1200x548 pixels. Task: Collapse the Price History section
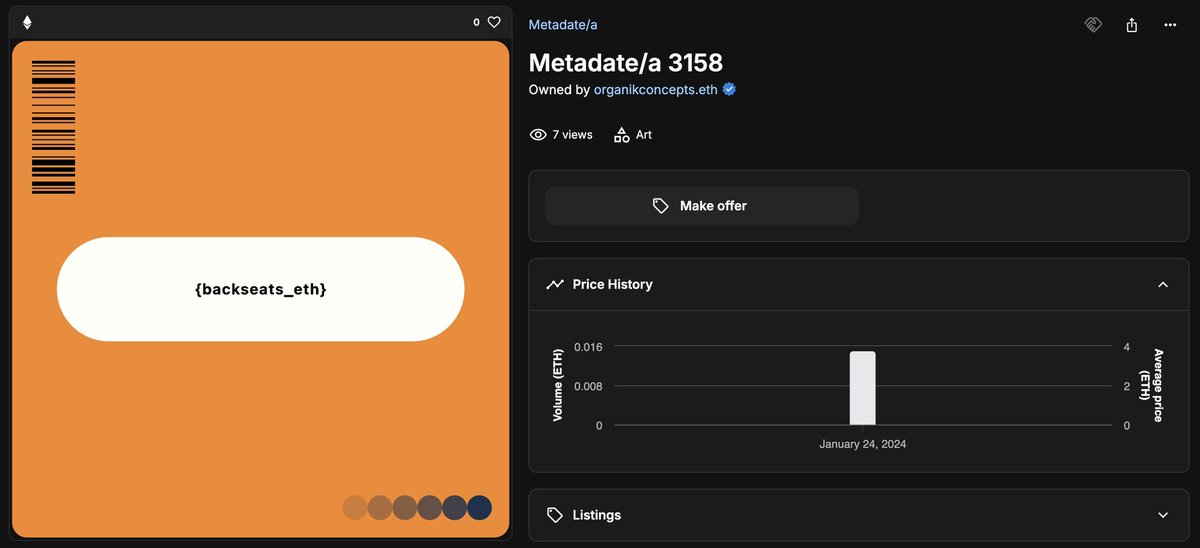(1163, 284)
